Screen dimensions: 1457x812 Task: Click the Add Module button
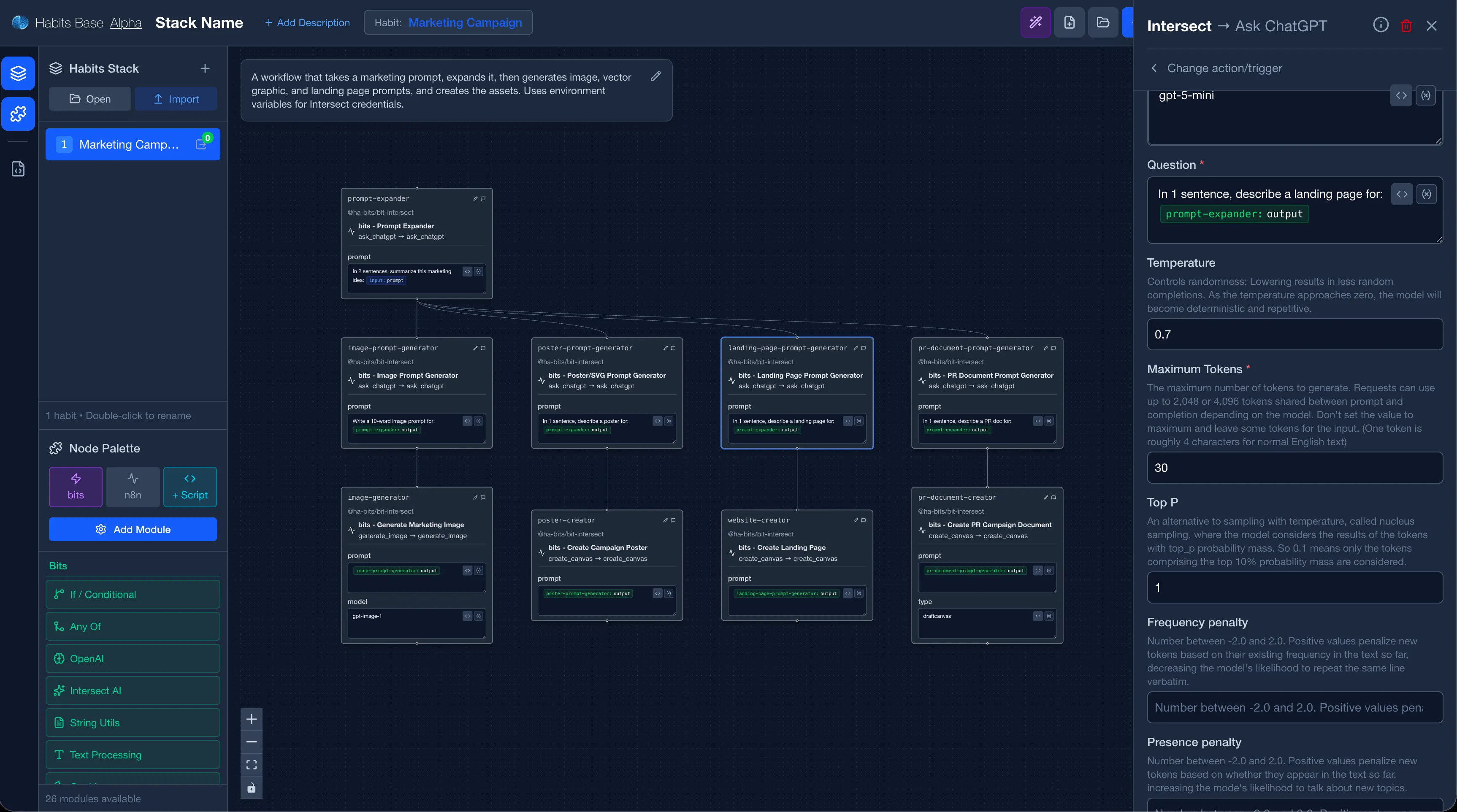pos(133,529)
